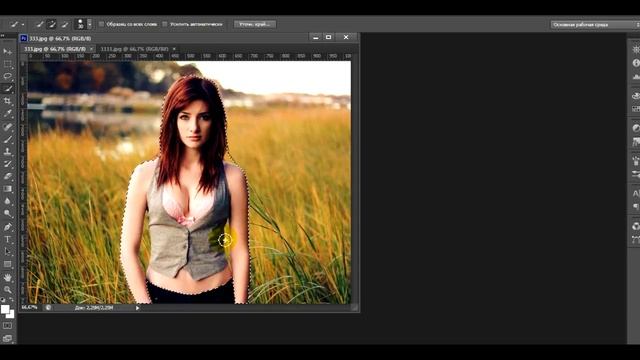The width and height of the screenshot is (640, 360).
Task: Close the 333.jpg document tab
Action: (91, 49)
